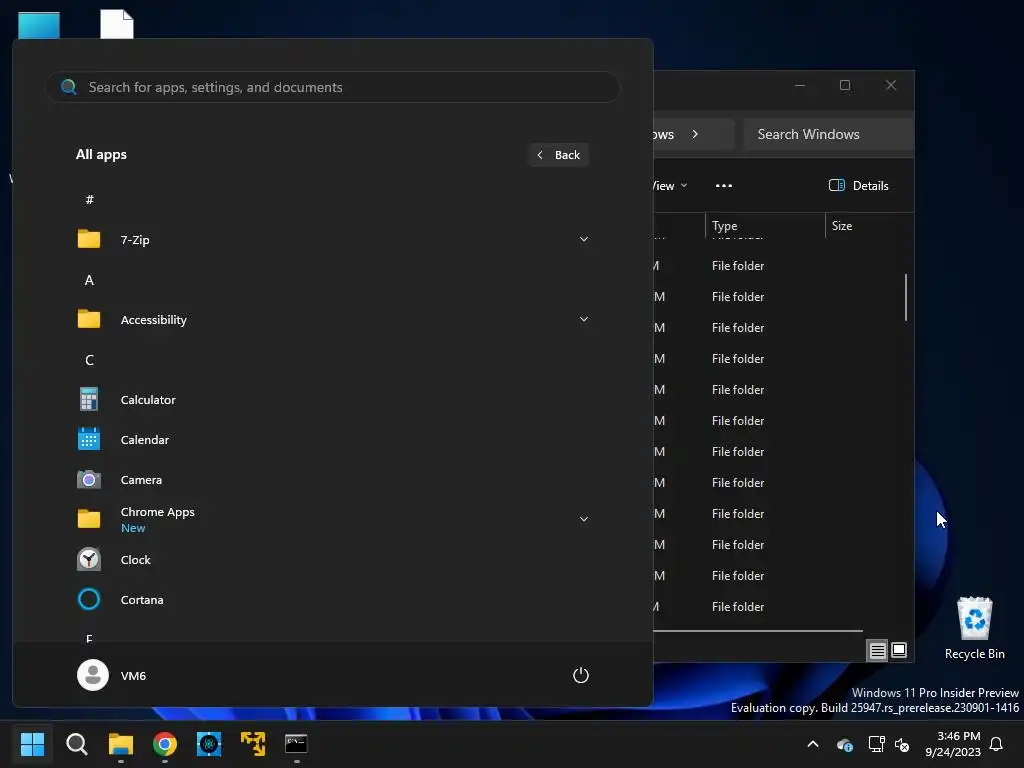
Task: Jump to the C letter index
Action: tap(89, 360)
